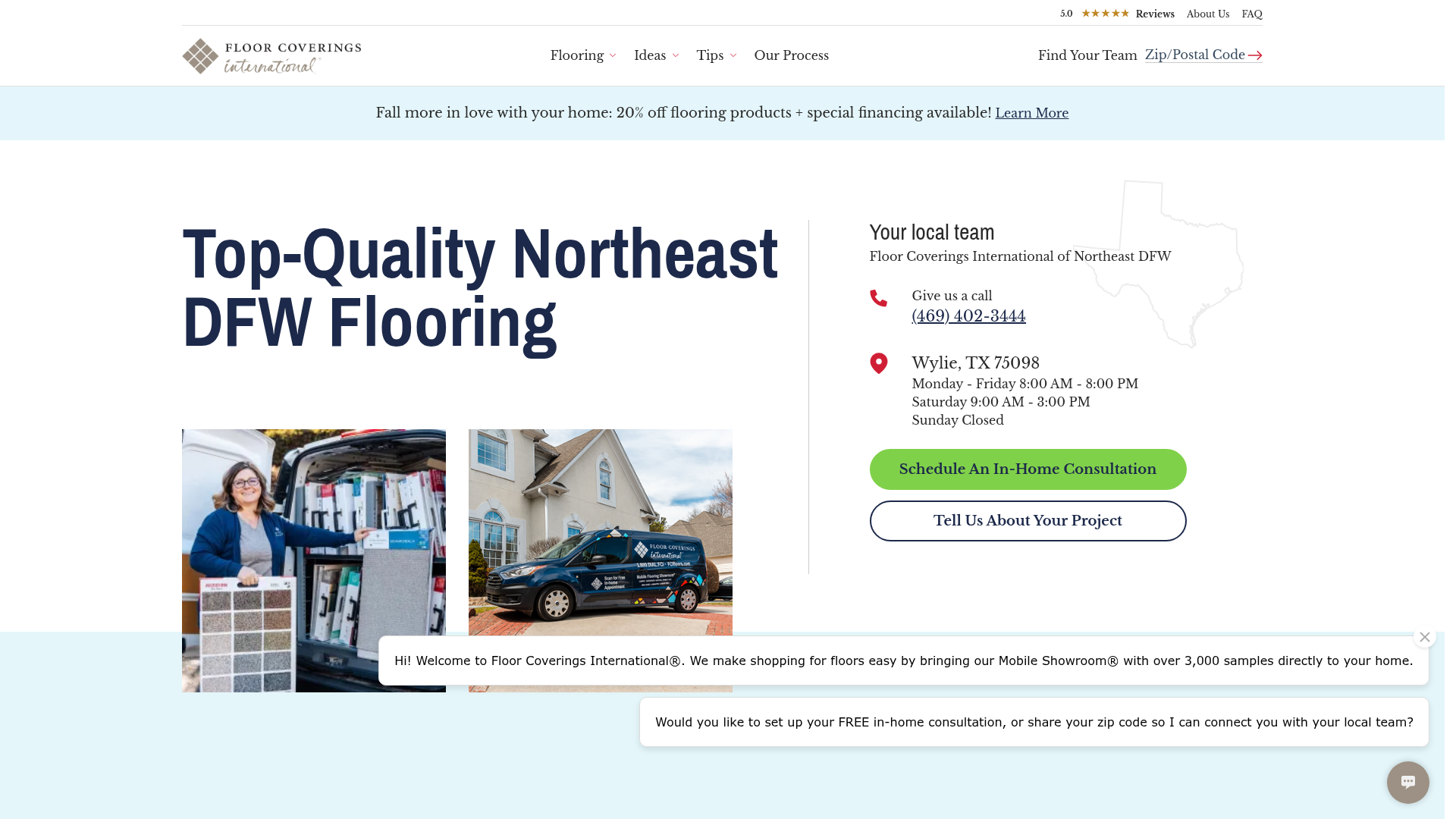Open the FAQ page

pos(1251,14)
